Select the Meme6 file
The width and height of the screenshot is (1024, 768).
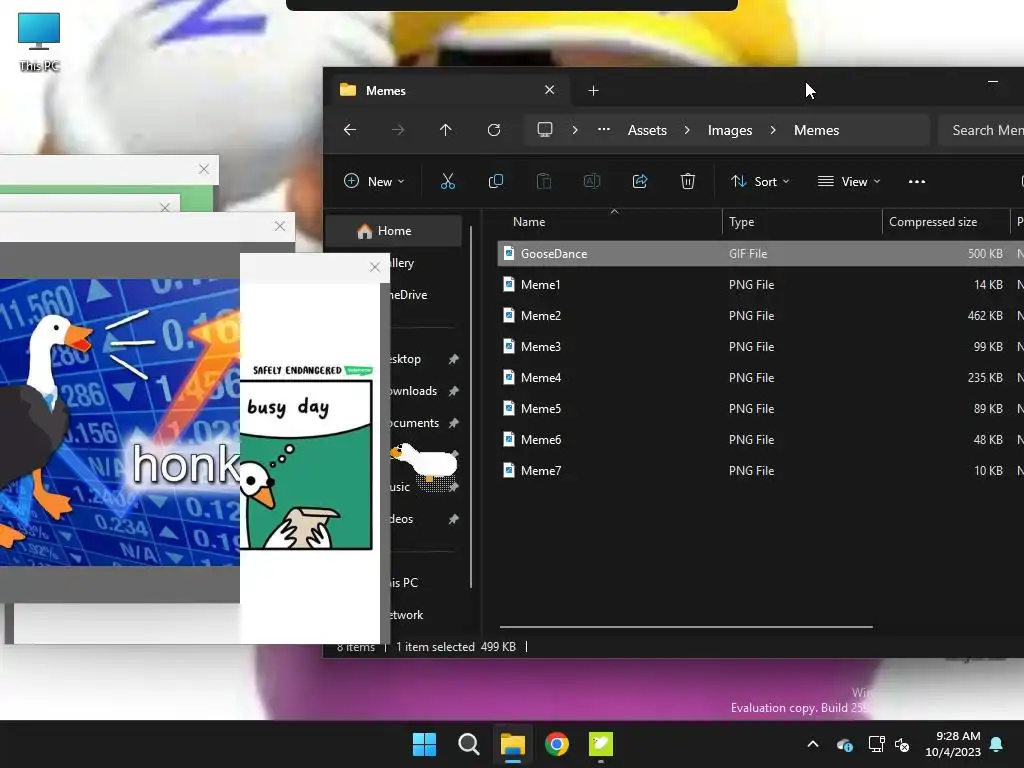pos(760,440)
